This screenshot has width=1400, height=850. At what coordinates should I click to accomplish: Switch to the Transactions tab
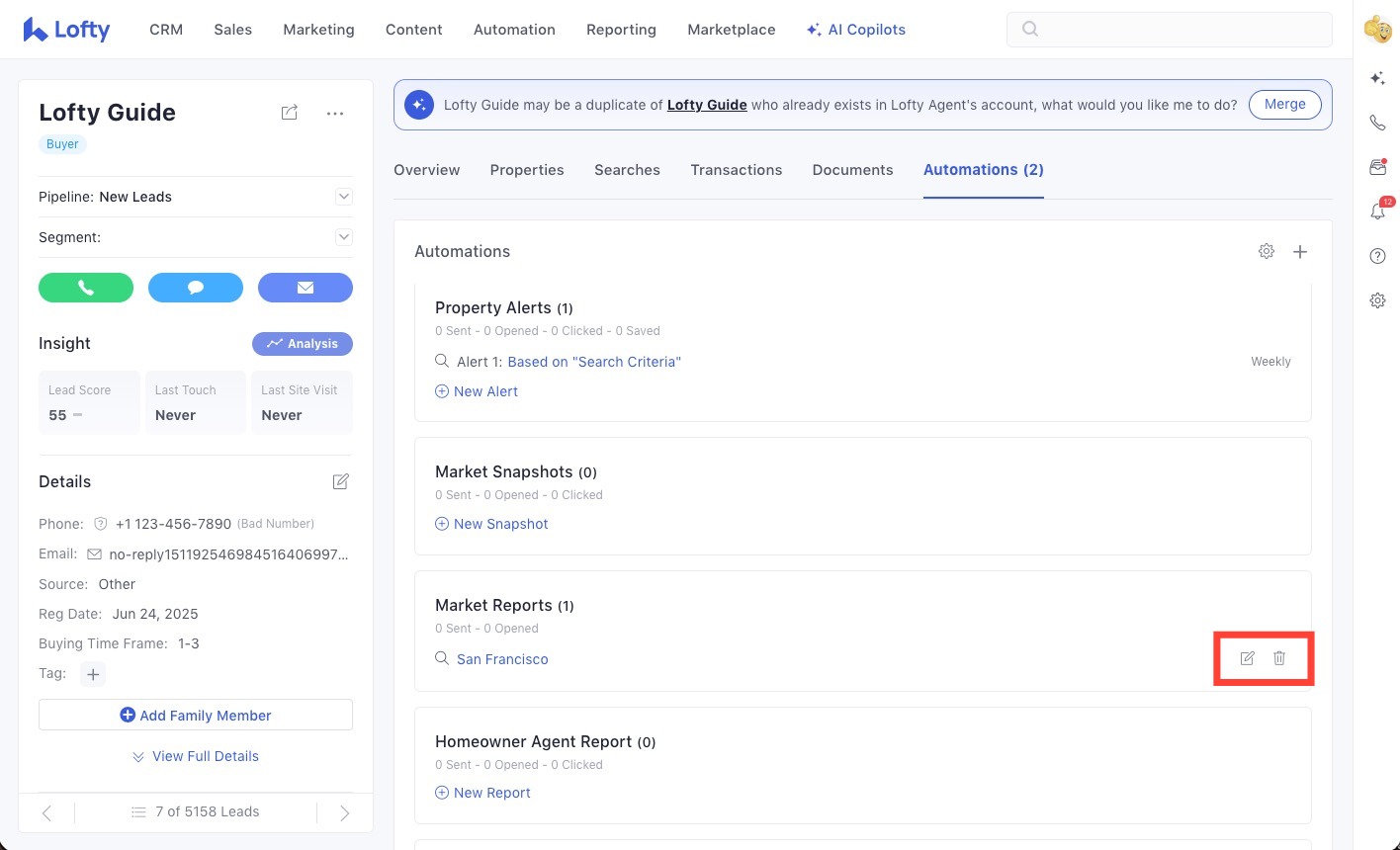(736, 170)
